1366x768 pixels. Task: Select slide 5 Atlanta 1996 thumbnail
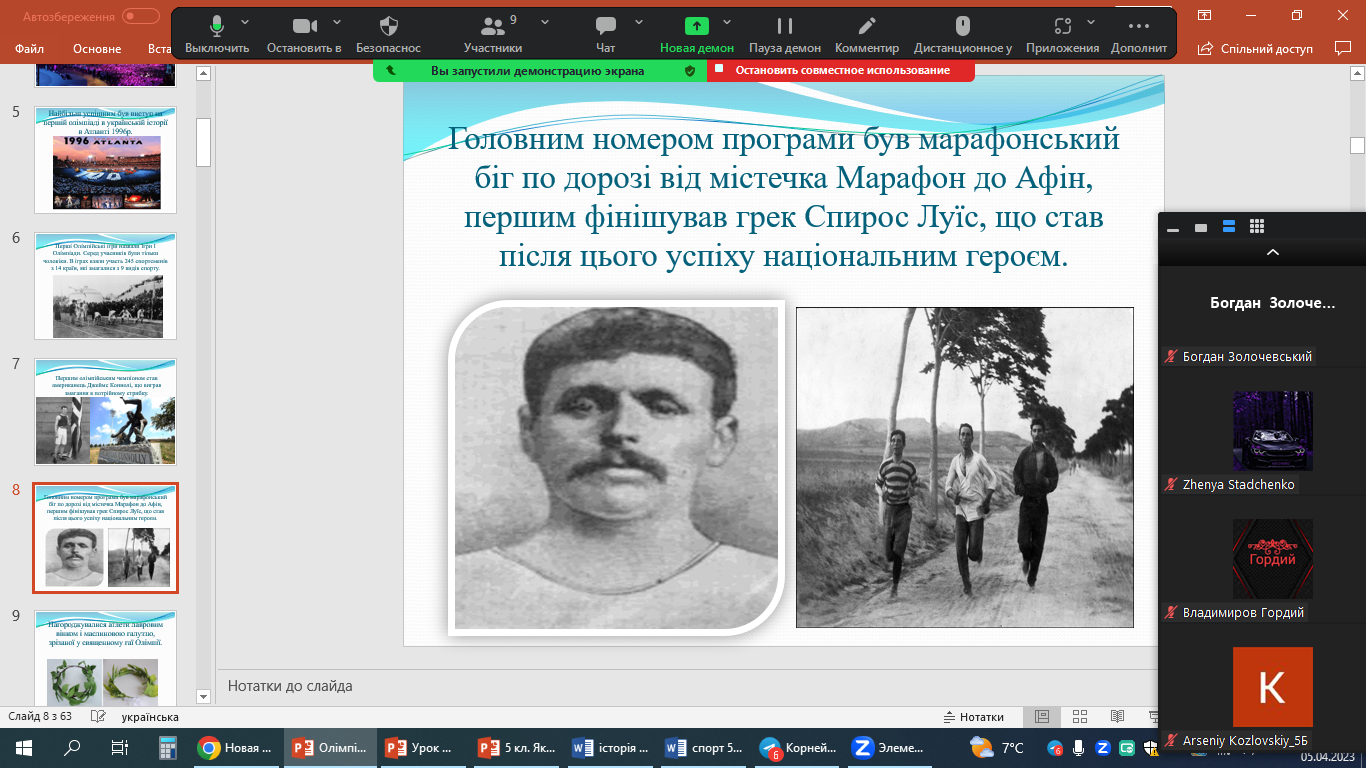pyautogui.click(x=106, y=160)
